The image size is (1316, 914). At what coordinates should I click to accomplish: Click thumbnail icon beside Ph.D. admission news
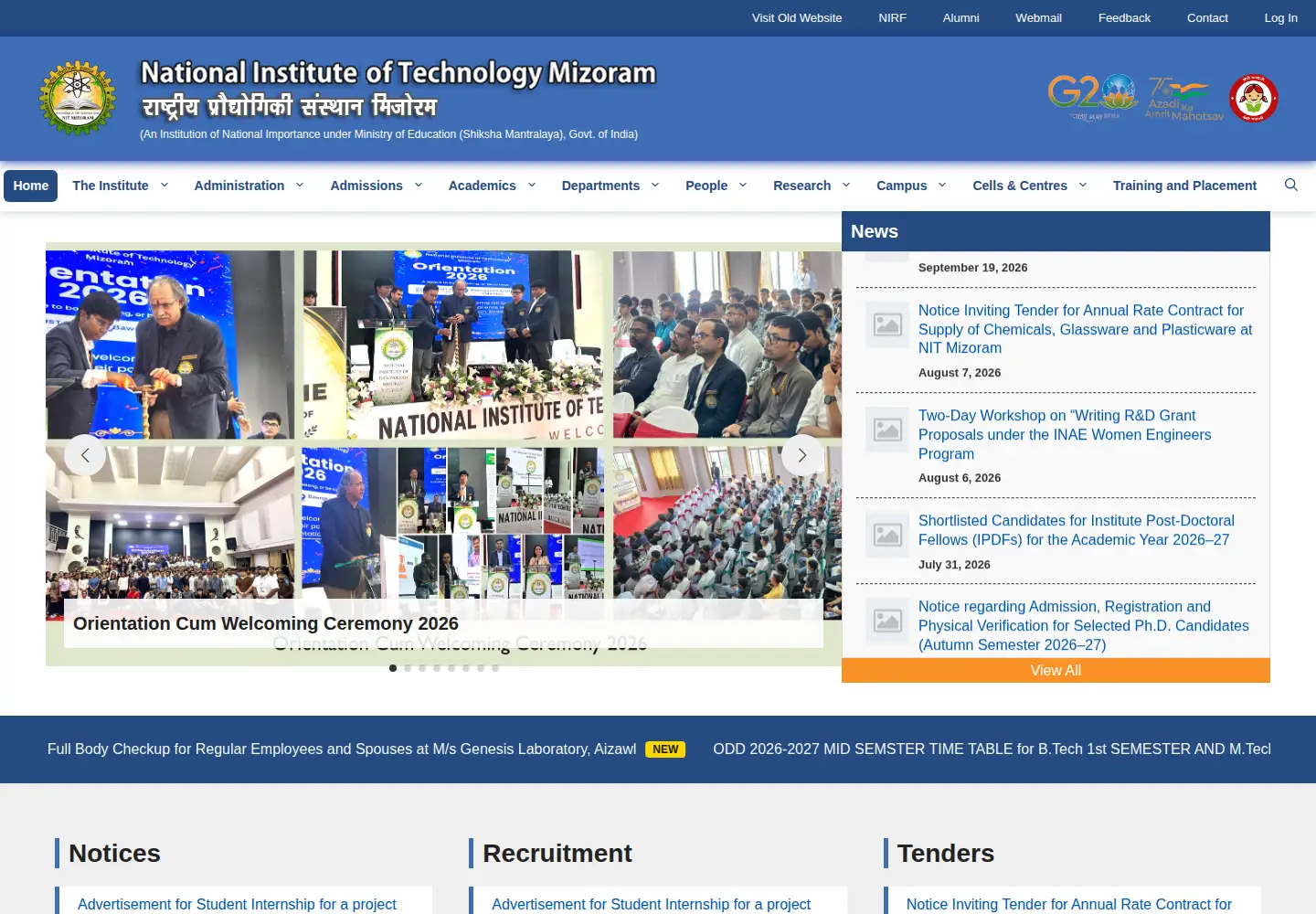(887, 621)
